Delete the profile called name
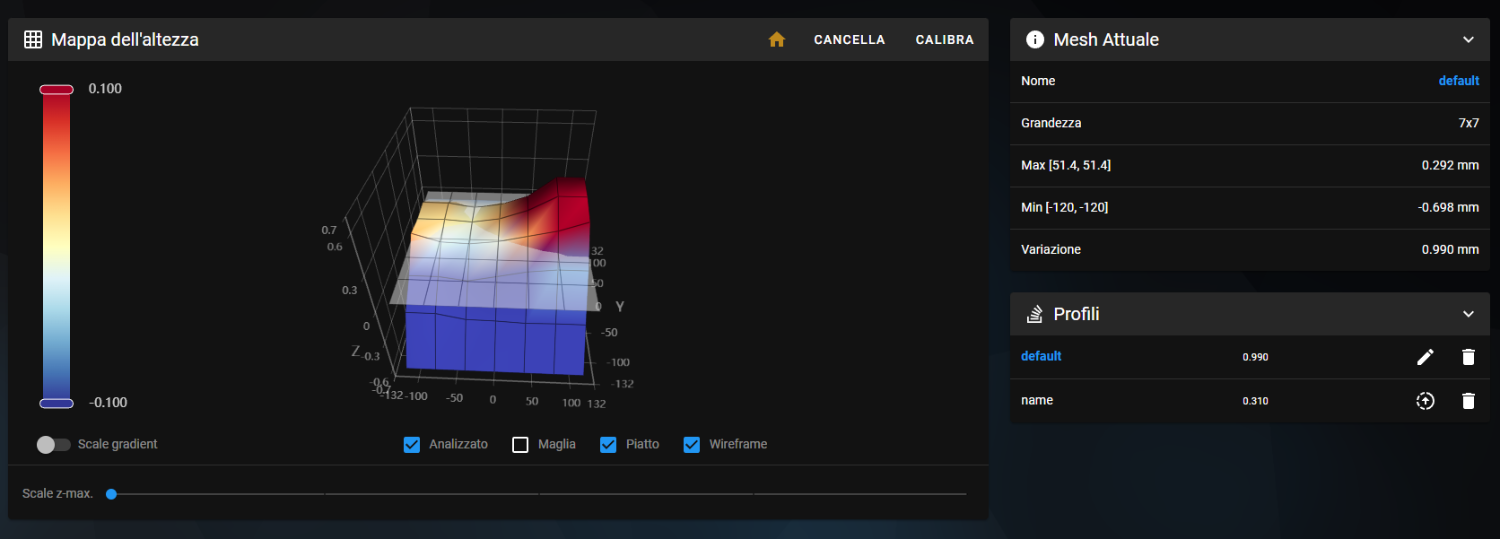Screen dimensions: 1500x539 coord(1467,401)
